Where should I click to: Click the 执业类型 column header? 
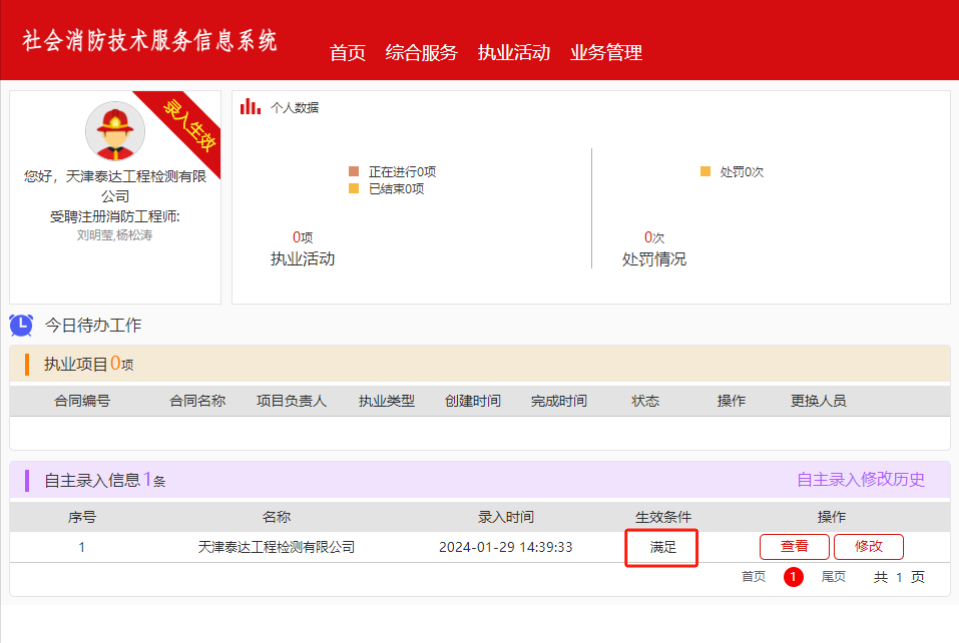(x=387, y=401)
